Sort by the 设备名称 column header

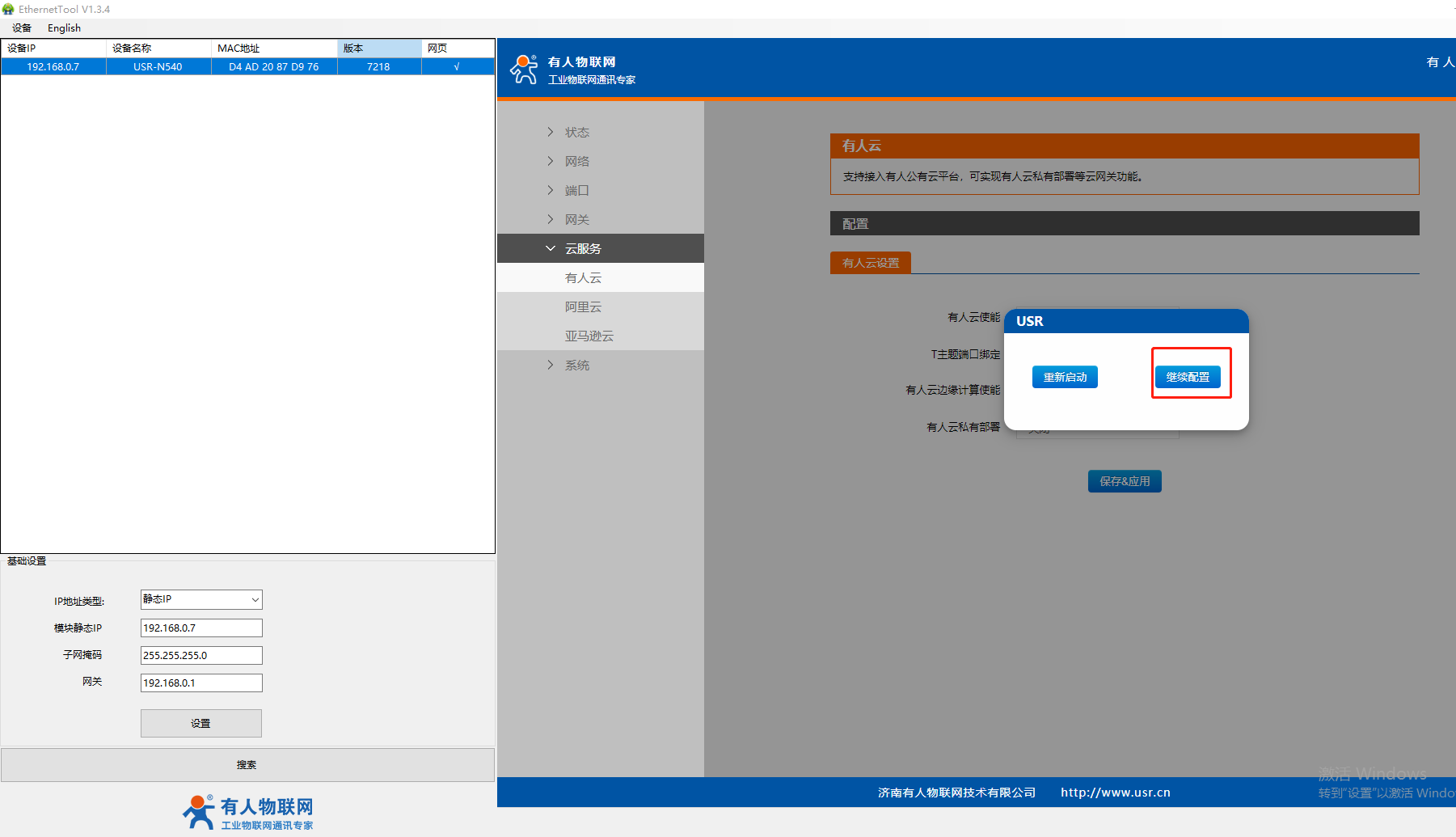pyautogui.click(x=158, y=49)
